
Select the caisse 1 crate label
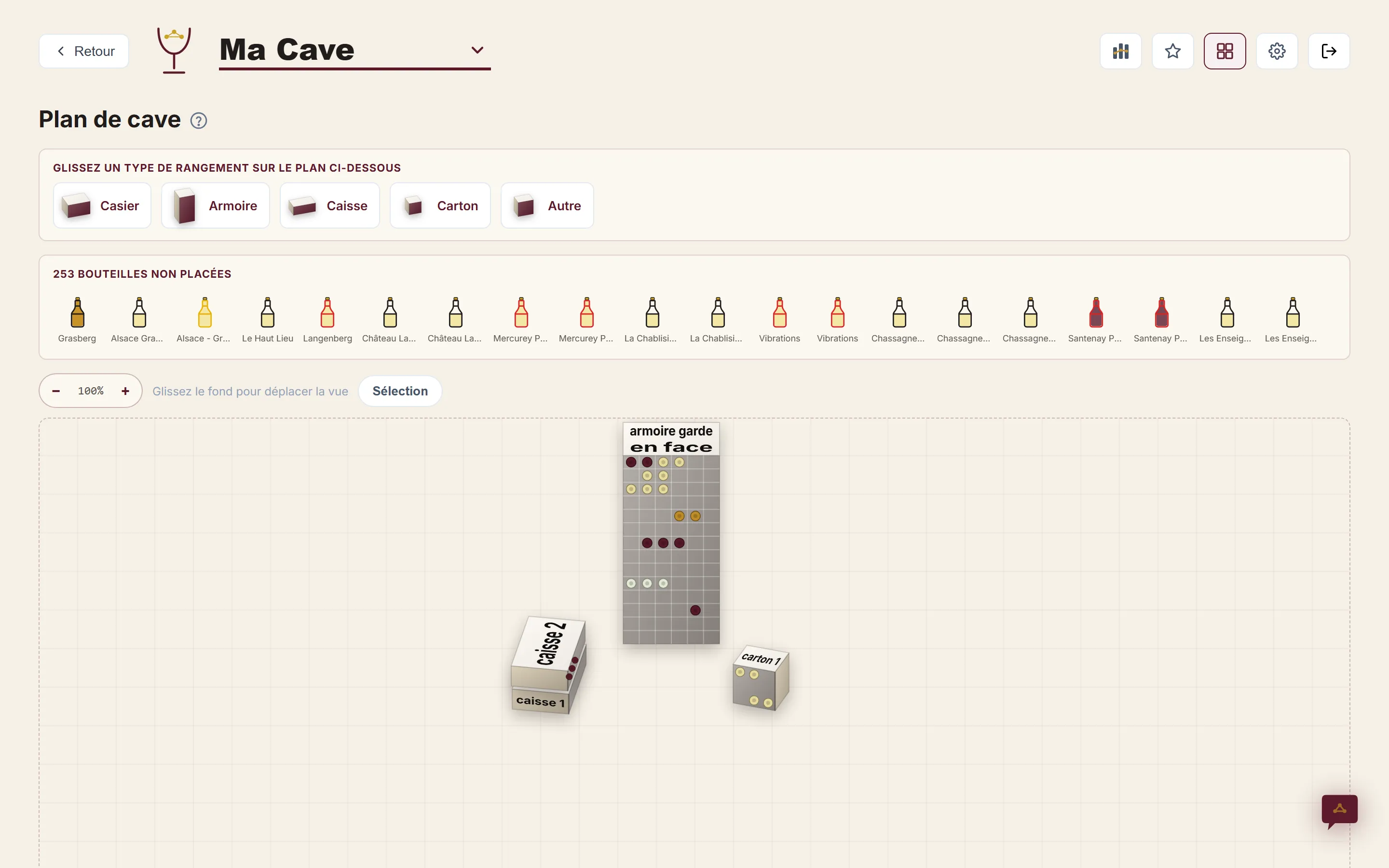click(540, 701)
